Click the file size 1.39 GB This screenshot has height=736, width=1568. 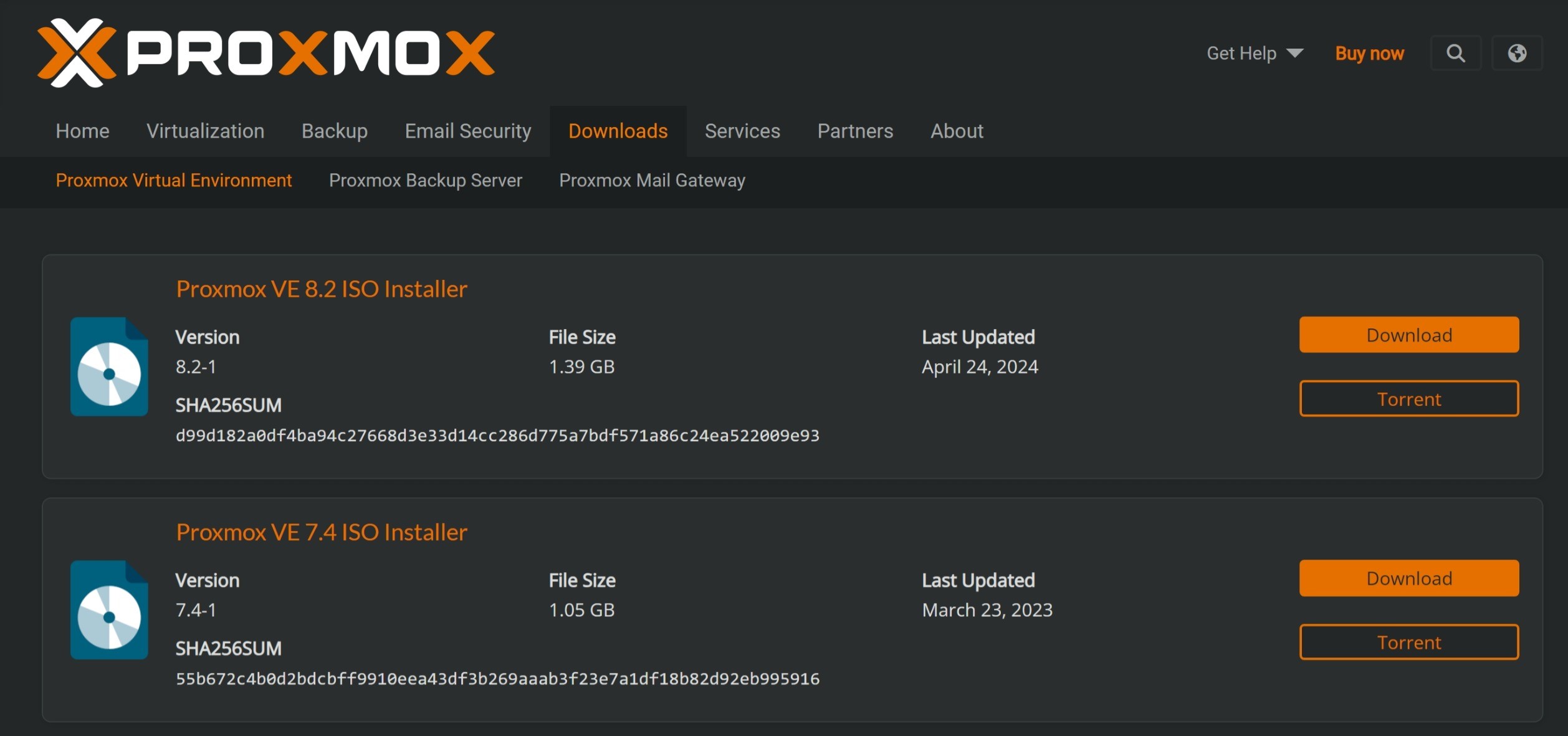pos(581,366)
